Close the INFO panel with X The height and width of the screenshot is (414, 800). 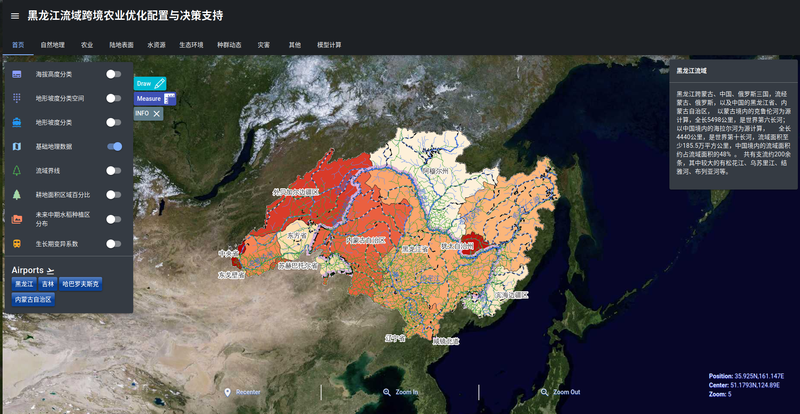click(x=157, y=114)
